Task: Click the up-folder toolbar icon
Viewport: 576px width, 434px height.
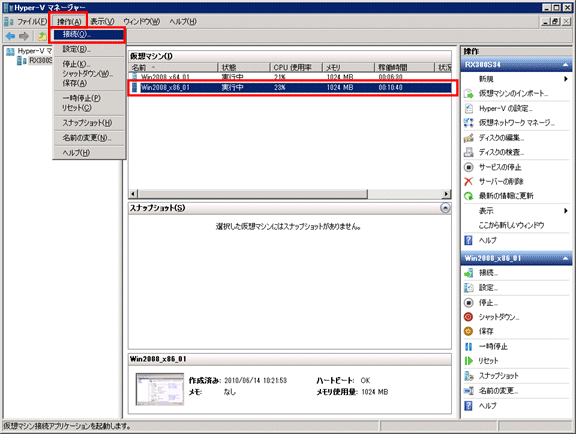Action: point(42,36)
